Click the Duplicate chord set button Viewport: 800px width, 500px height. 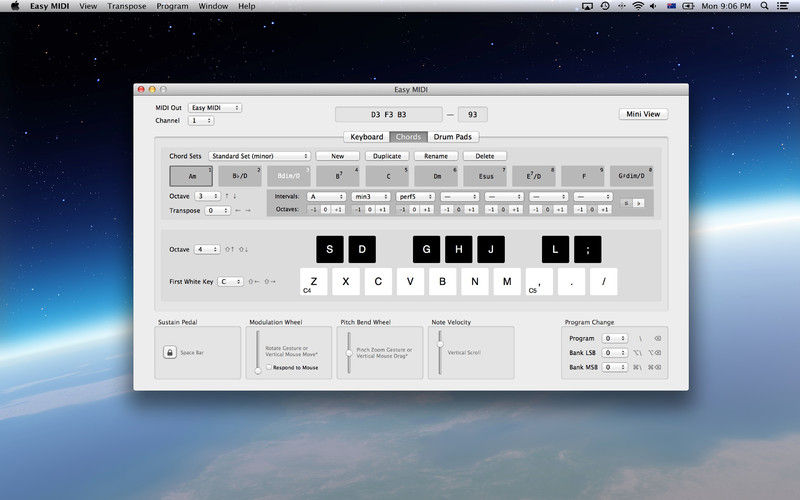coord(387,156)
